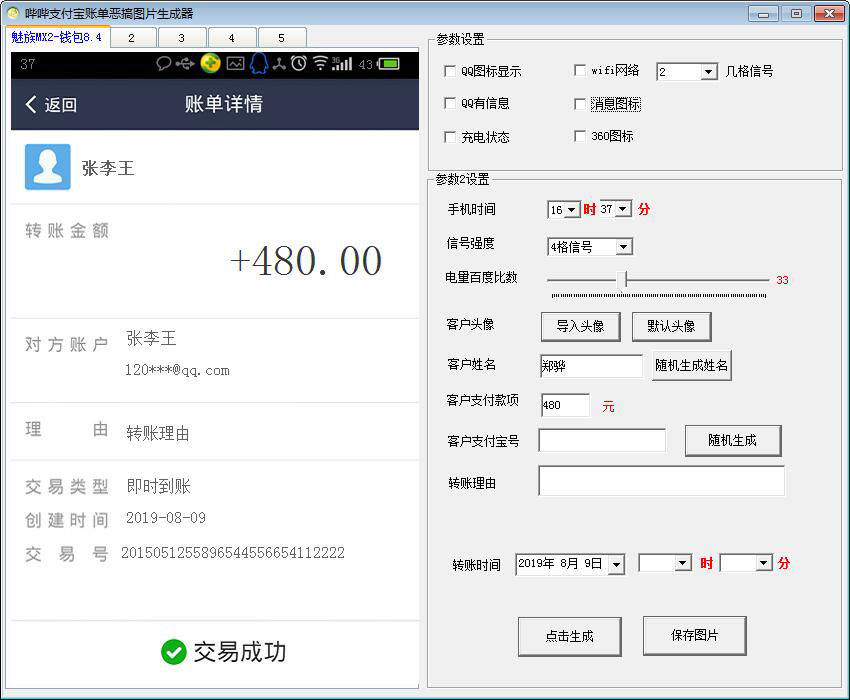850x700 pixels.
Task: Click the +480.00 amount in the preview
Action: 306,261
